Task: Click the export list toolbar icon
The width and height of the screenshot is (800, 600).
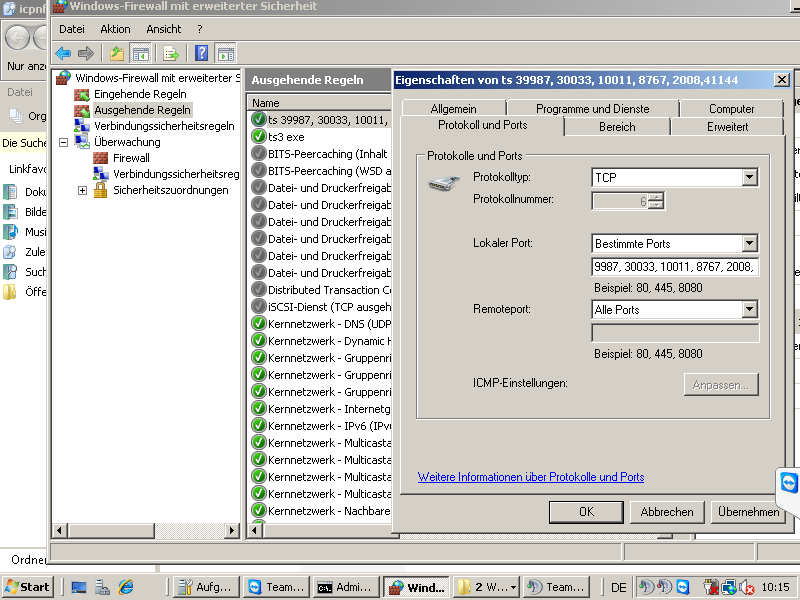Action: pos(171,53)
